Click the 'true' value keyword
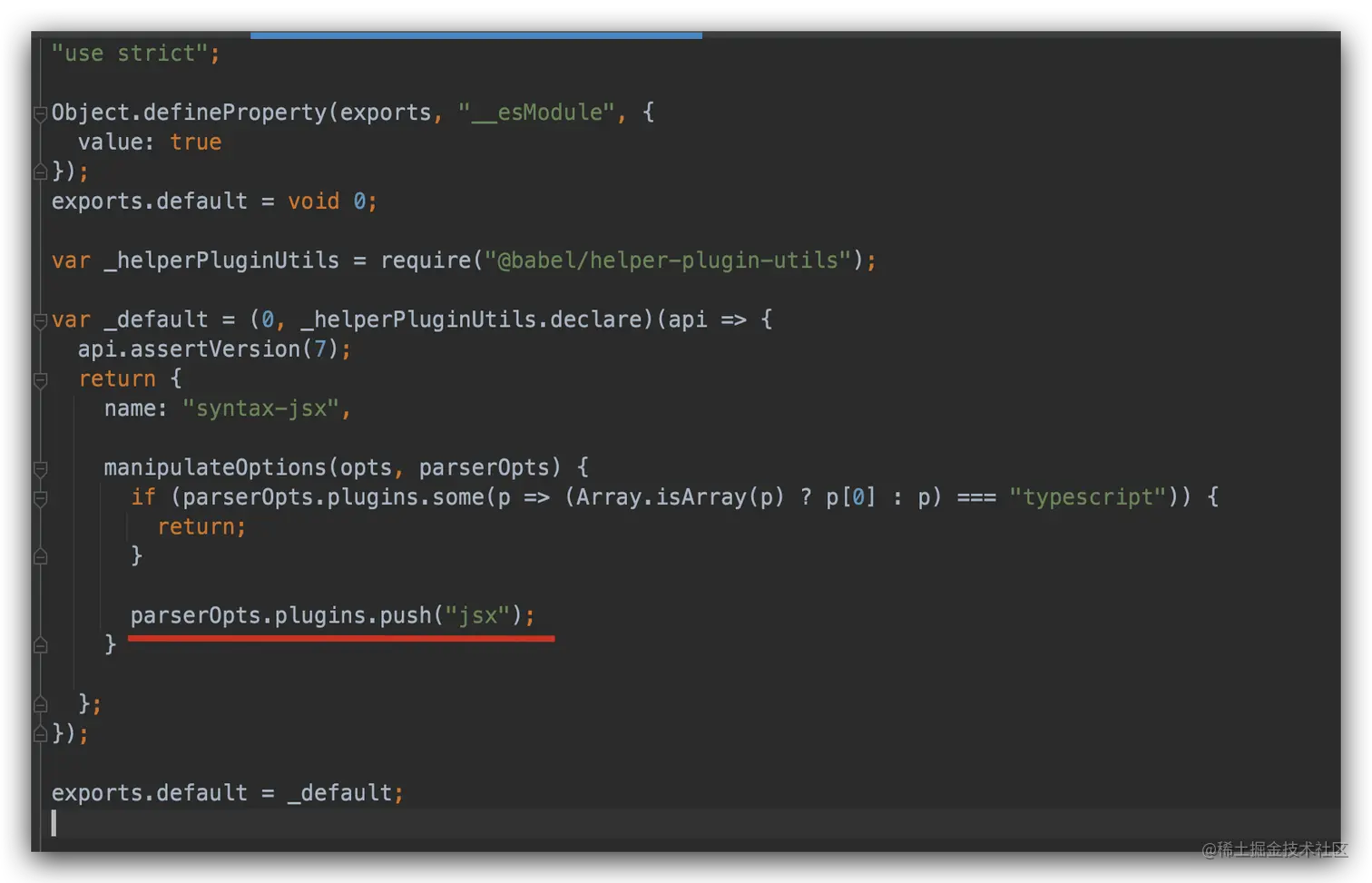The height and width of the screenshot is (883, 1372). click(x=195, y=142)
